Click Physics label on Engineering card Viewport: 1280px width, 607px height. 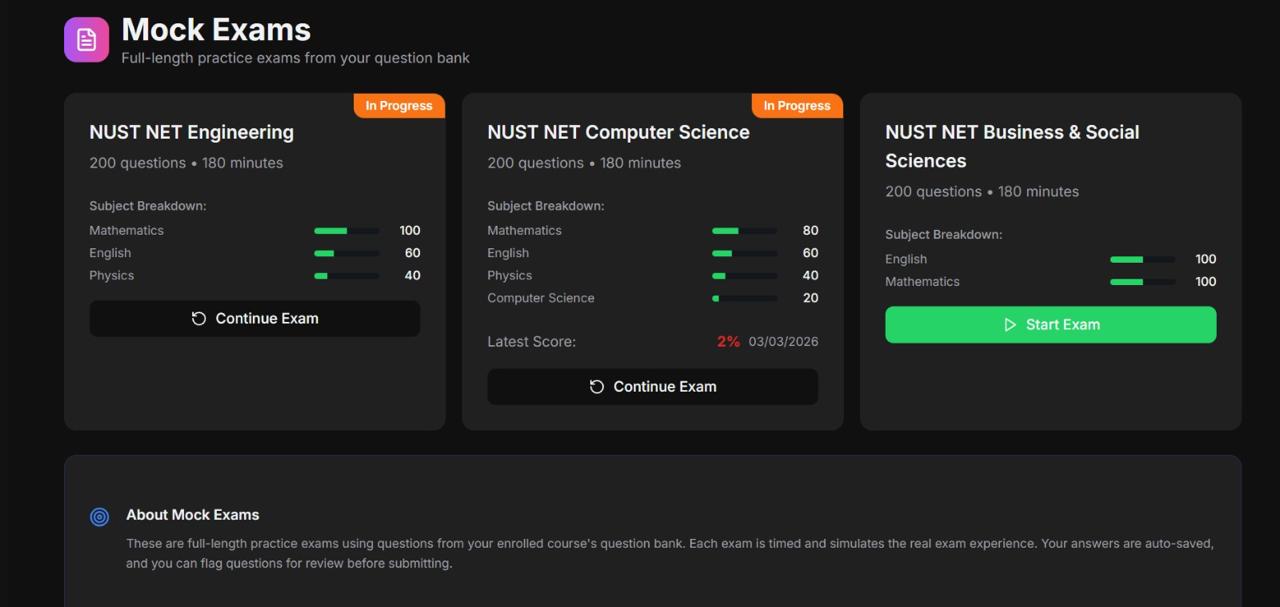coord(111,276)
